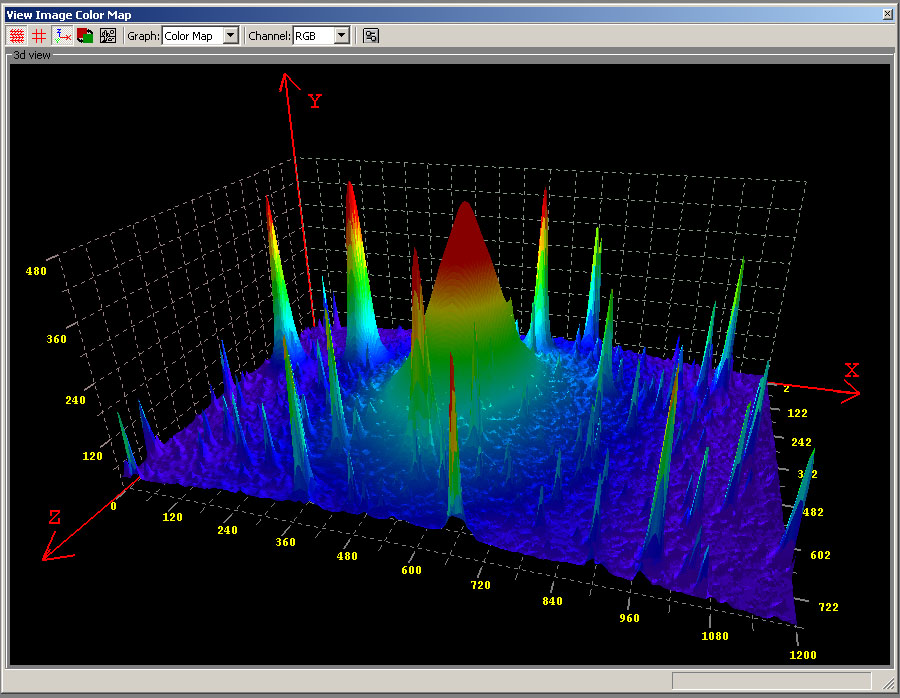Close the View Image Color Map window
900x698 pixels.
(x=887, y=14)
